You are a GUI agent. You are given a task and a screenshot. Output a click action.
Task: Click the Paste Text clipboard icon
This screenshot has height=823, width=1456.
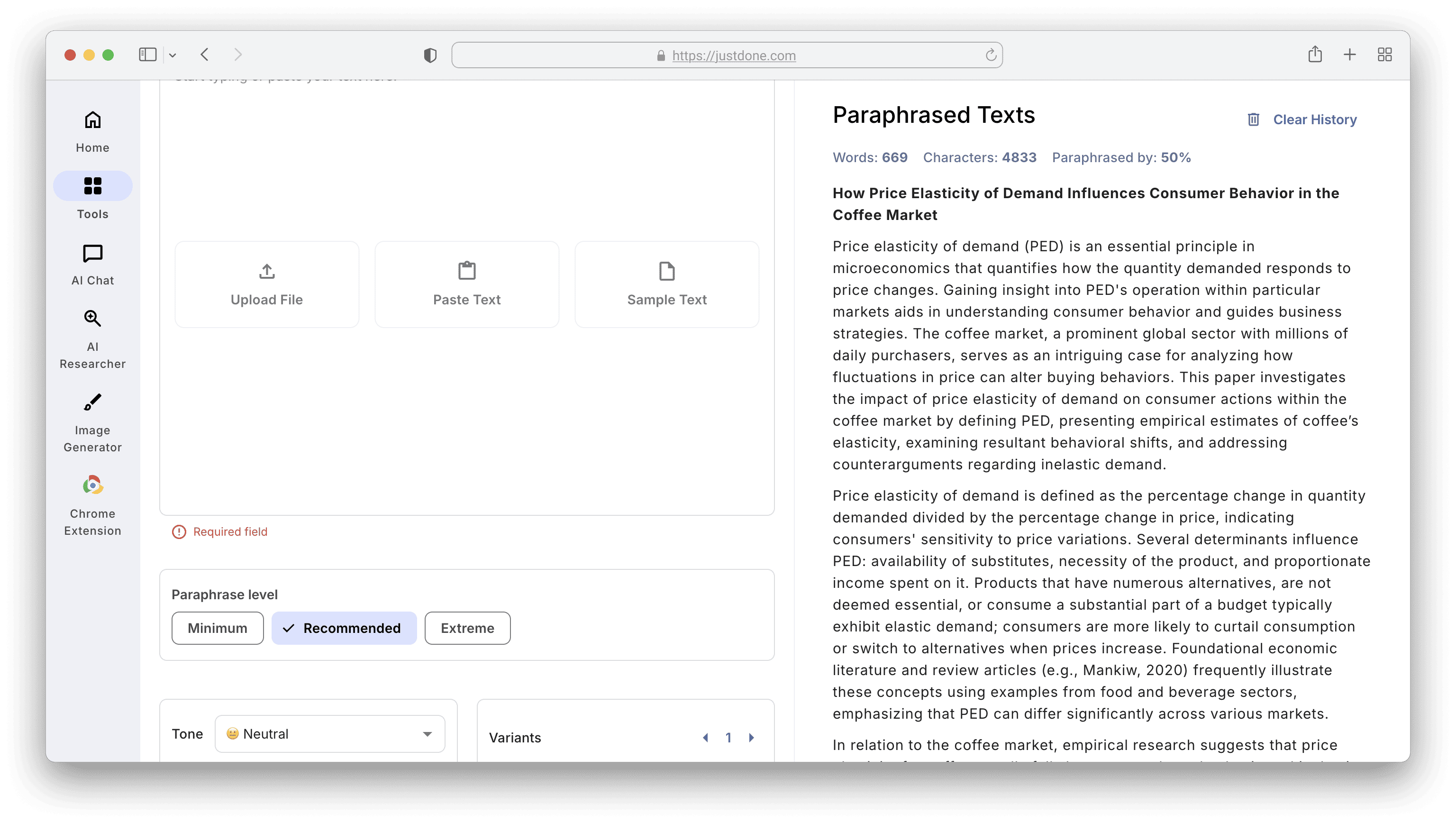pos(467,271)
